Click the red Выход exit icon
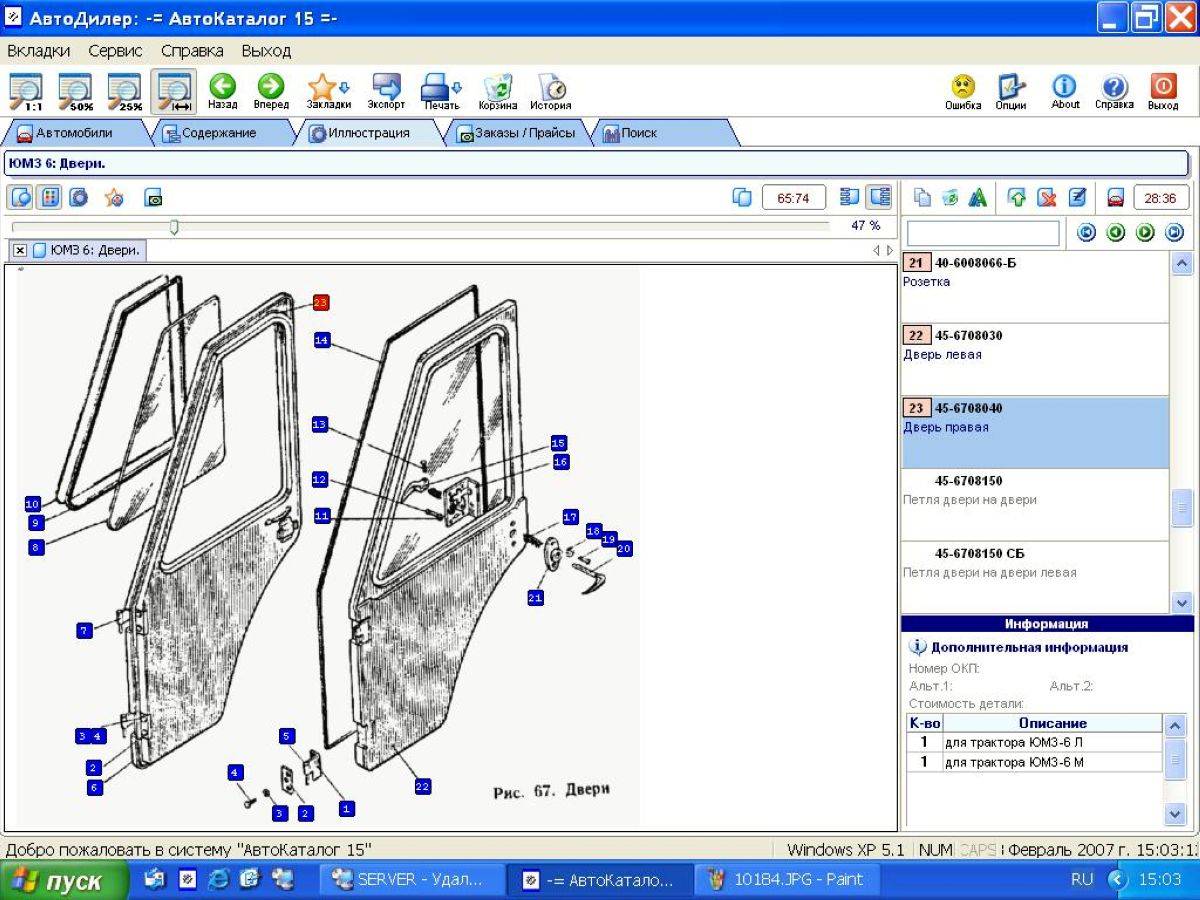This screenshot has height=900, width=1200. click(x=1163, y=91)
